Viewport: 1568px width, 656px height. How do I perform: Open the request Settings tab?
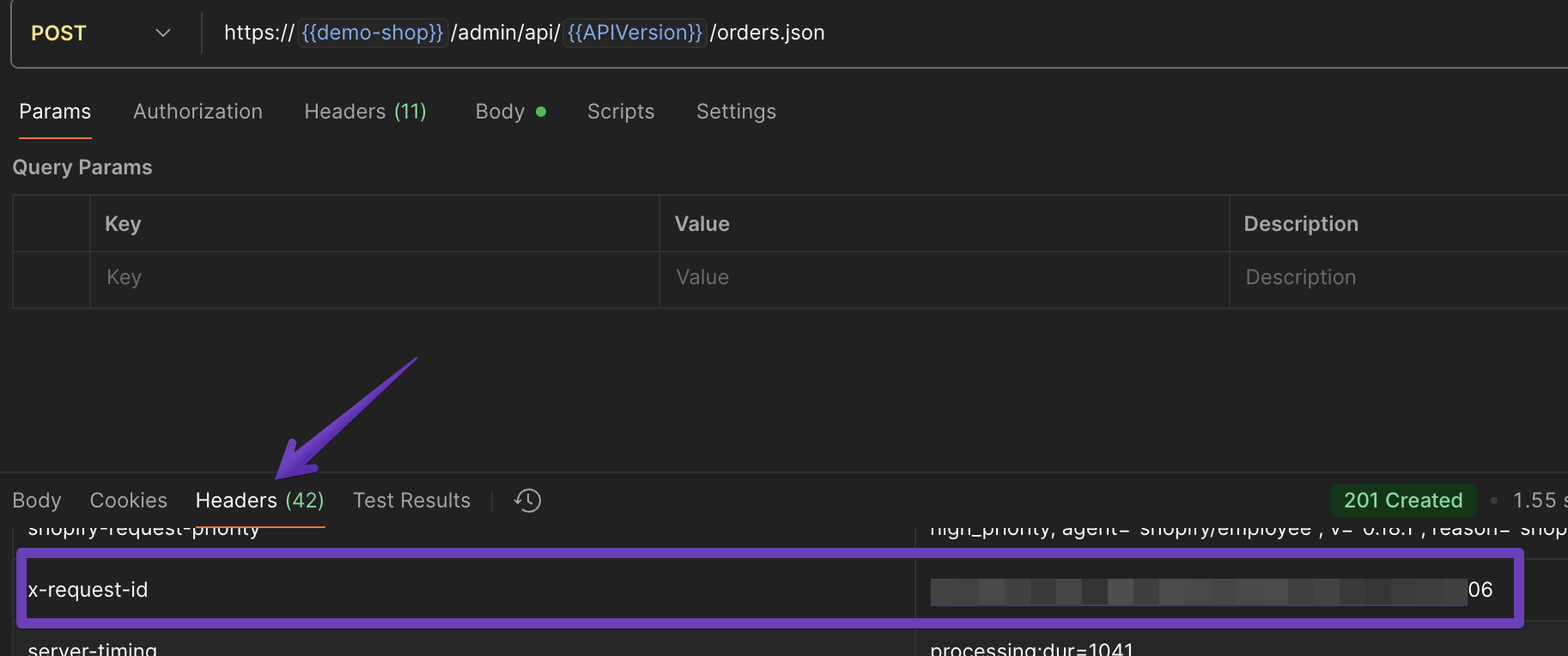736,112
